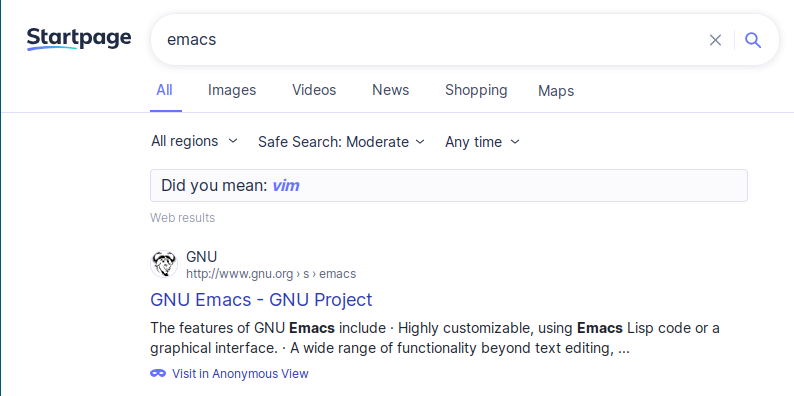The image size is (794, 396).
Task: Open the Maps tab
Action: click(x=556, y=91)
